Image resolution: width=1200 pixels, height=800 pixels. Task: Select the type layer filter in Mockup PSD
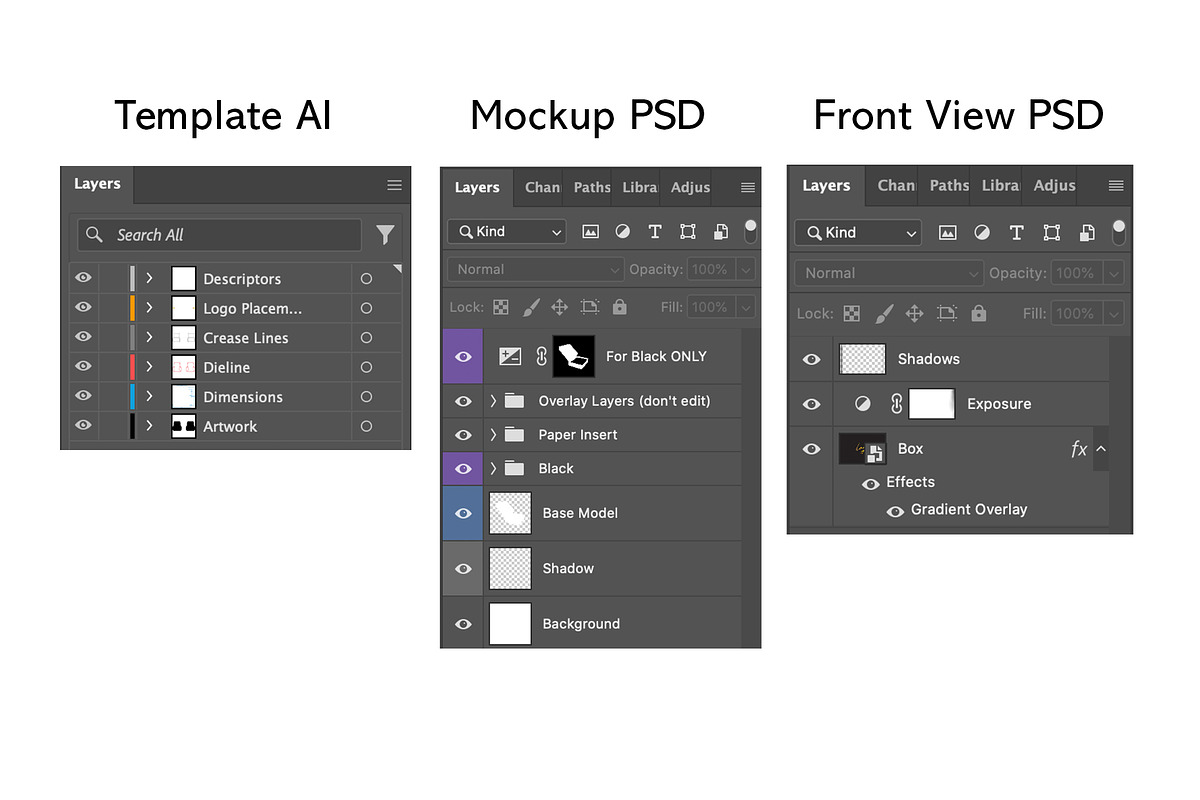click(x=655, y=231)
